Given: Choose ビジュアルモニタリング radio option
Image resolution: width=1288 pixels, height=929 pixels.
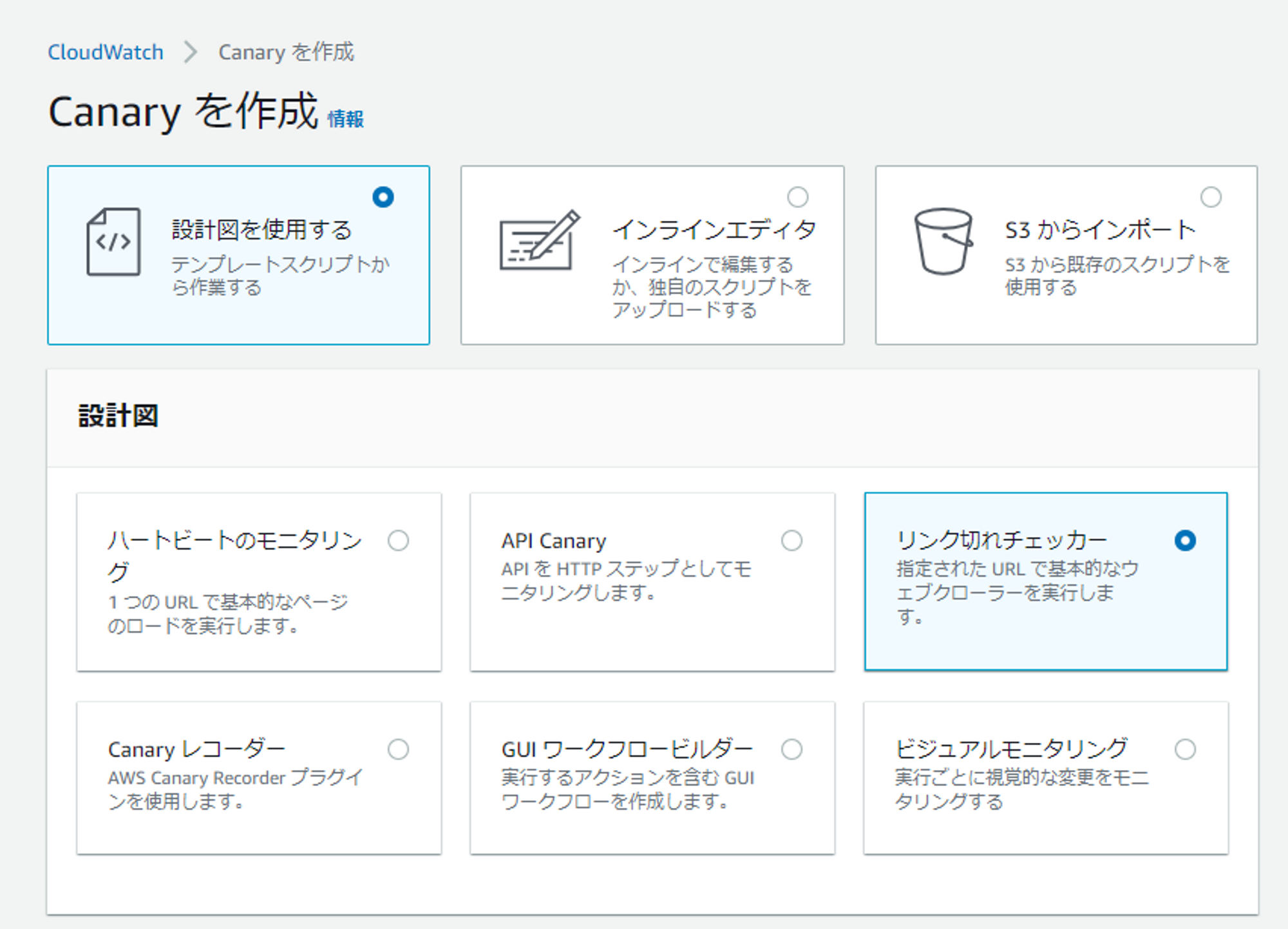Looking at the screenshot, I should (1185, 749).
